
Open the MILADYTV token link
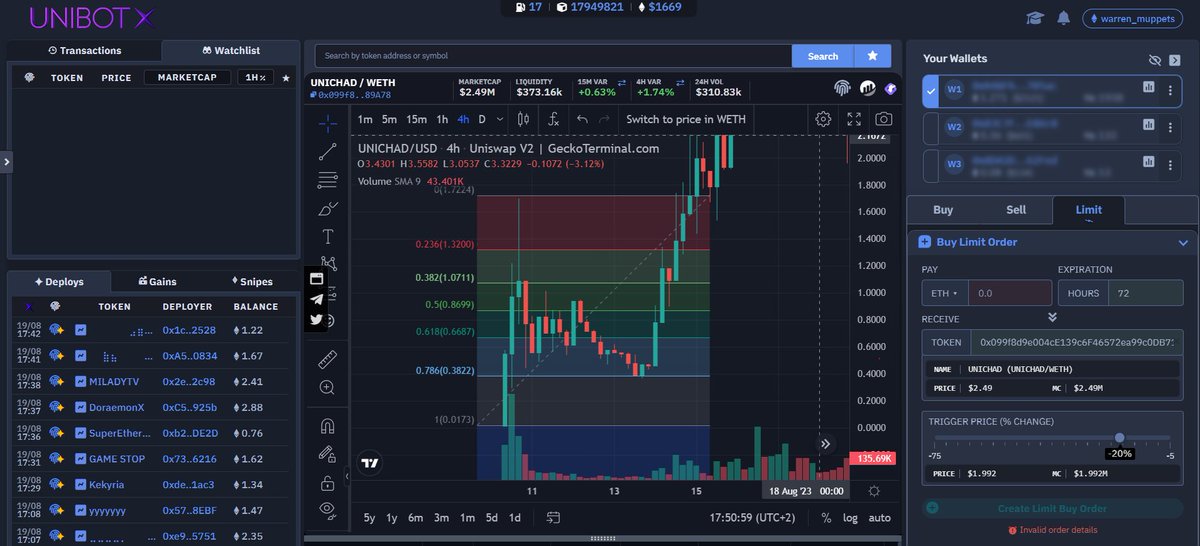pyautogui.click(x=112, y=381)
